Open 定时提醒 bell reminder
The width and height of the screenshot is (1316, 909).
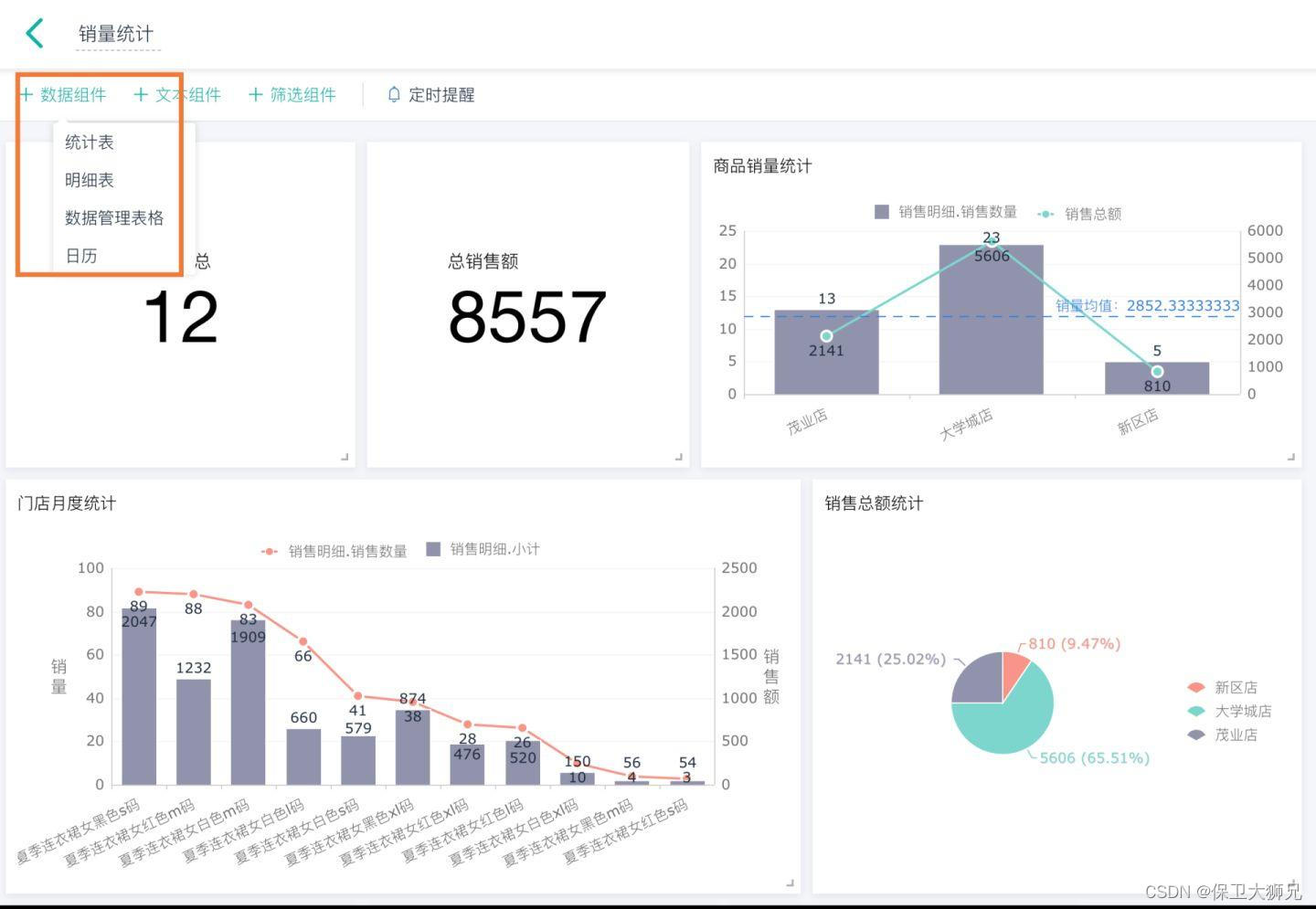[x=430, y=94]
